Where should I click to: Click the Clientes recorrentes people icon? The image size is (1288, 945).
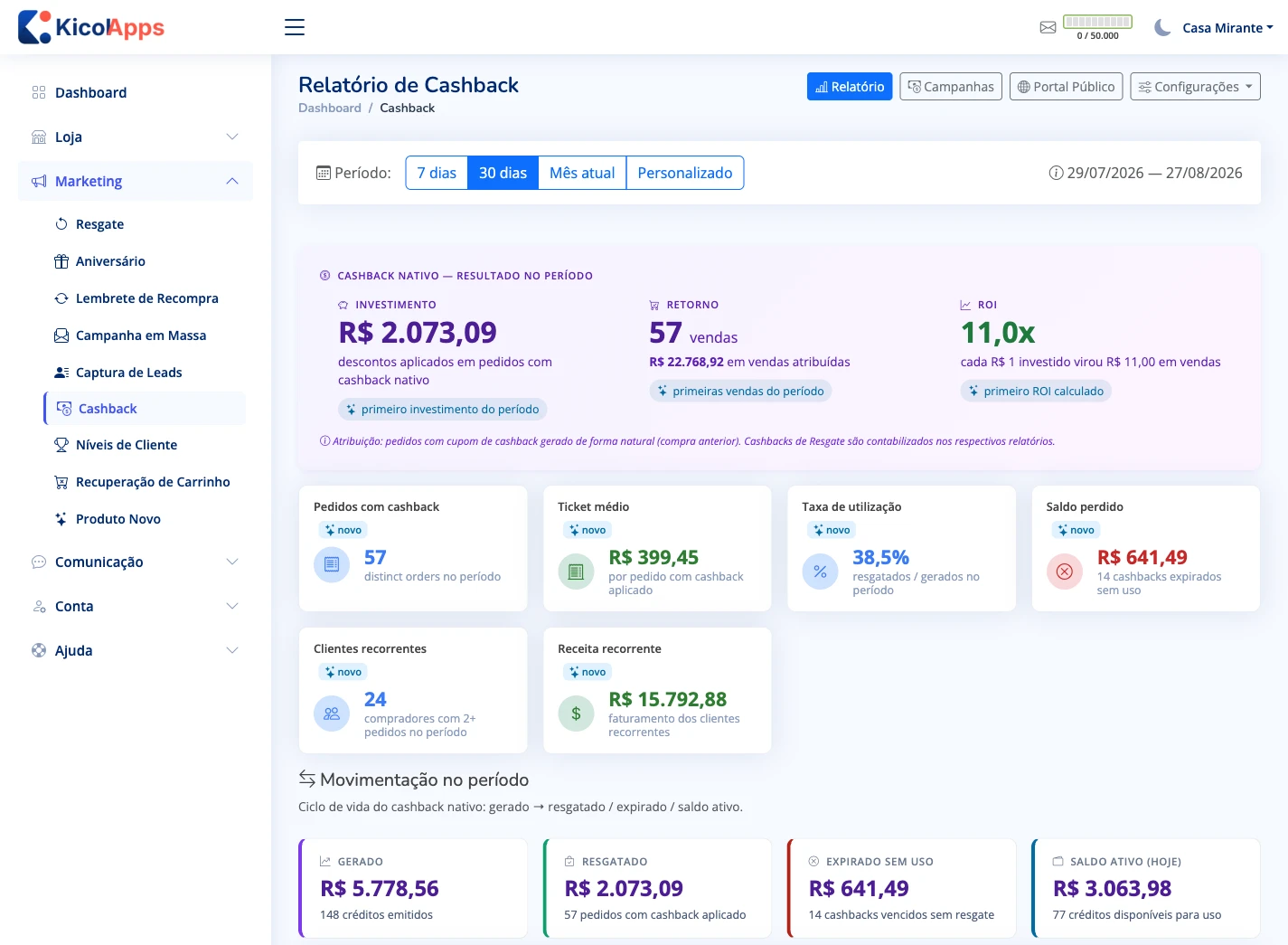[x=332, y=713]
